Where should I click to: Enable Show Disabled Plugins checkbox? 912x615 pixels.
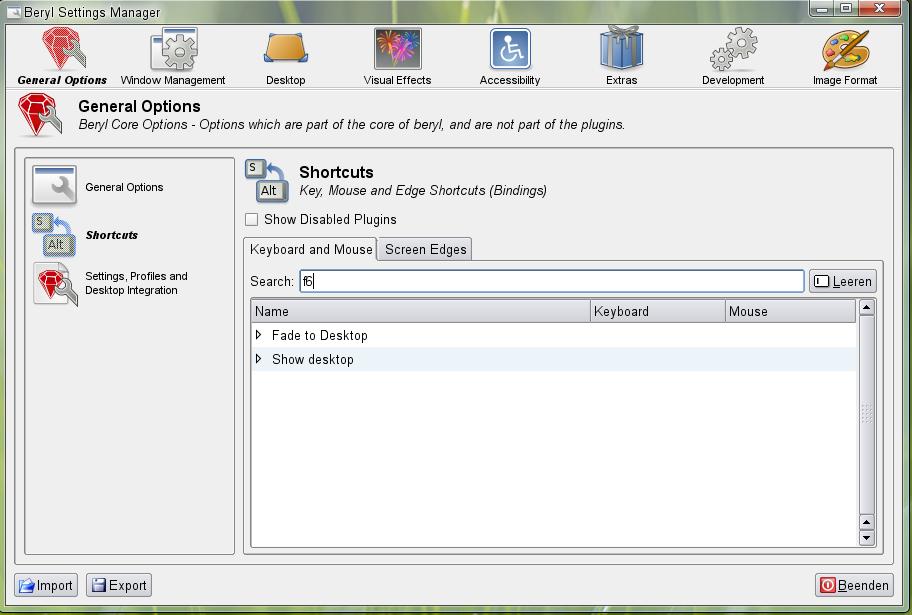click(251, 219)
